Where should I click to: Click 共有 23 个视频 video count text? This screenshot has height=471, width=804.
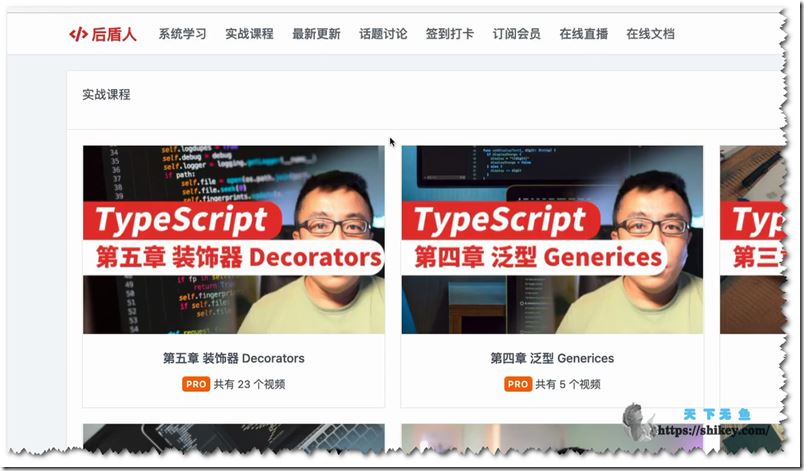(249, 384)
